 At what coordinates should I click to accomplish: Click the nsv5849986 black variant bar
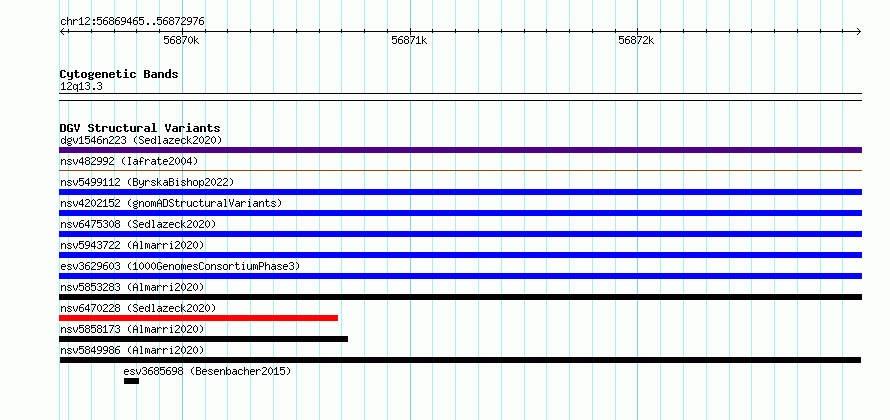pos(460,360)
